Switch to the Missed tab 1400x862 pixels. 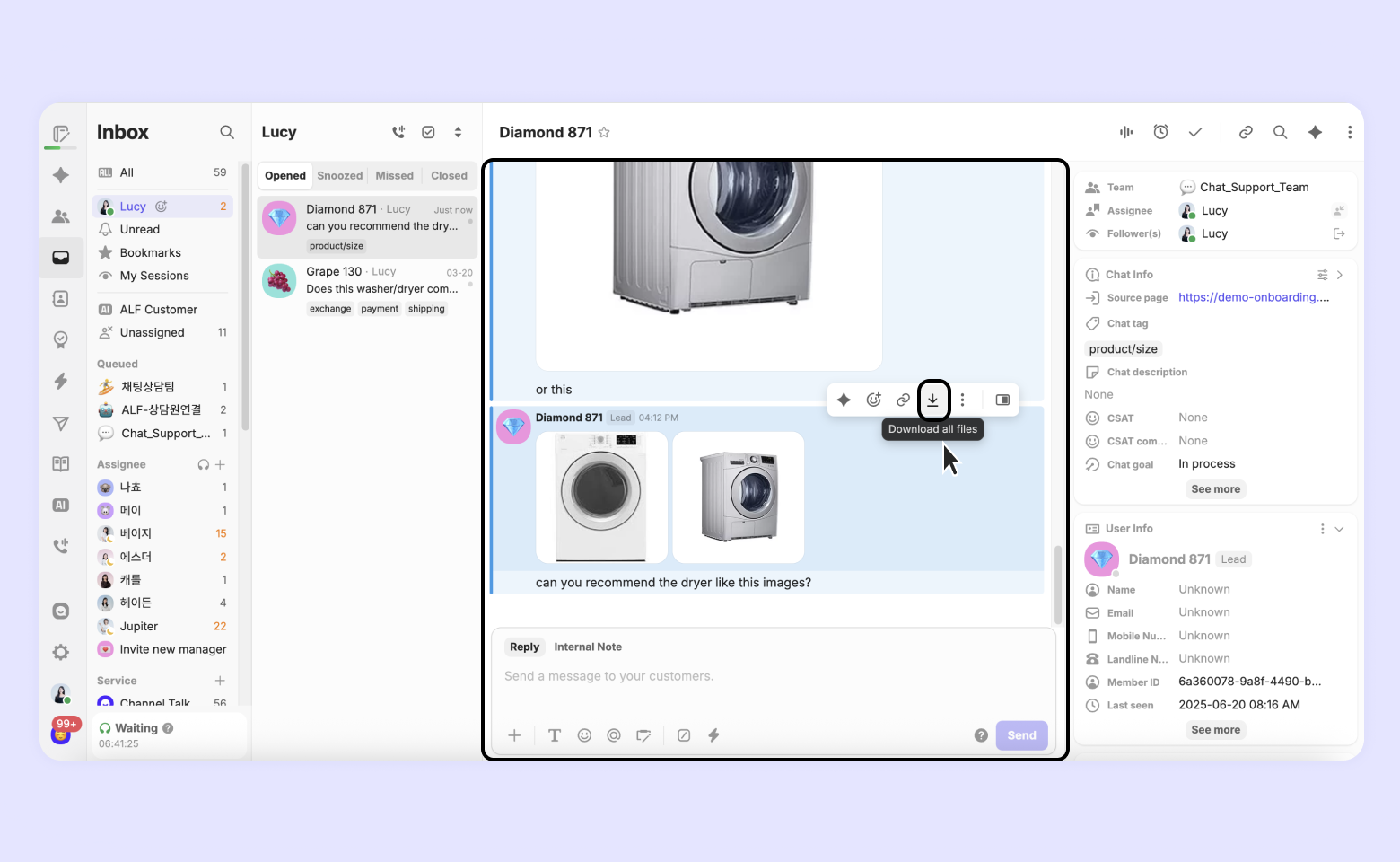[395, 176]
